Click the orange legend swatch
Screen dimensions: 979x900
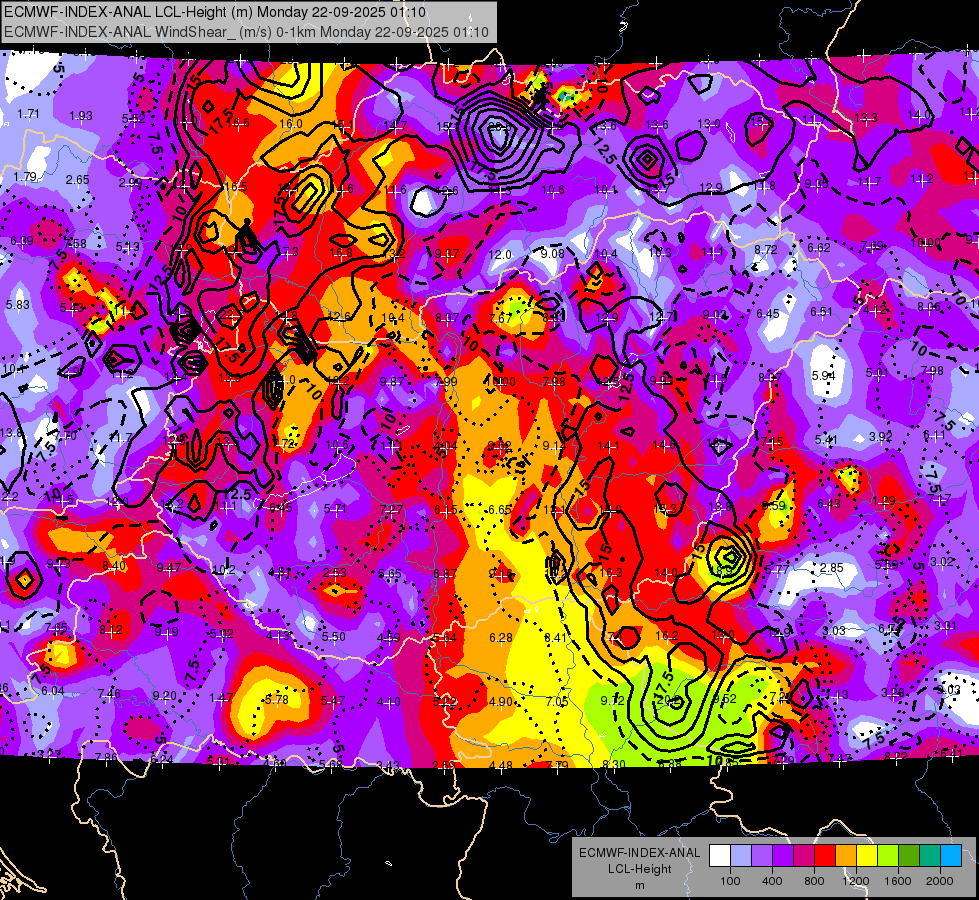pos(846,856)
